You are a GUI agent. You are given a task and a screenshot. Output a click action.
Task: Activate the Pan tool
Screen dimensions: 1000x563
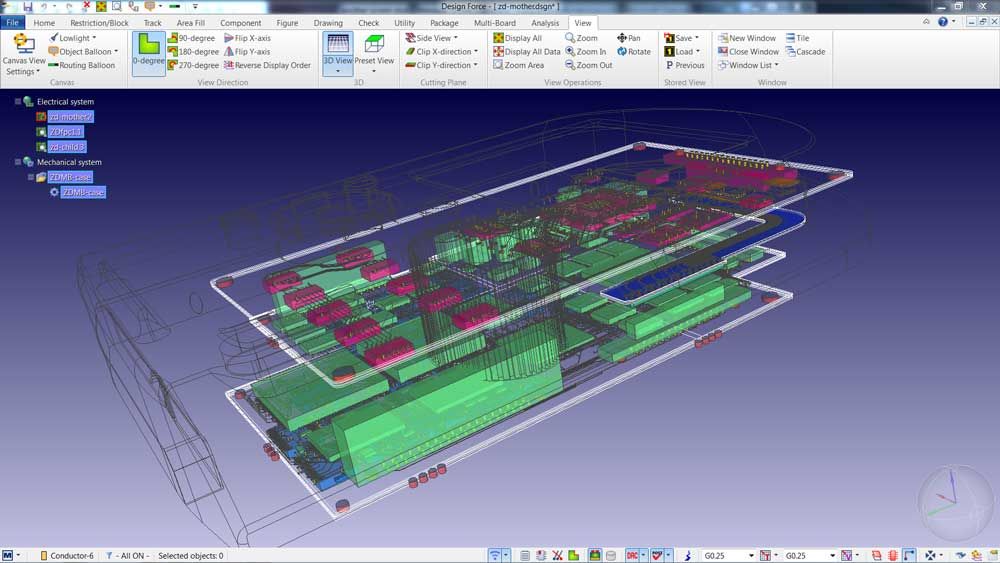point(628,38)
